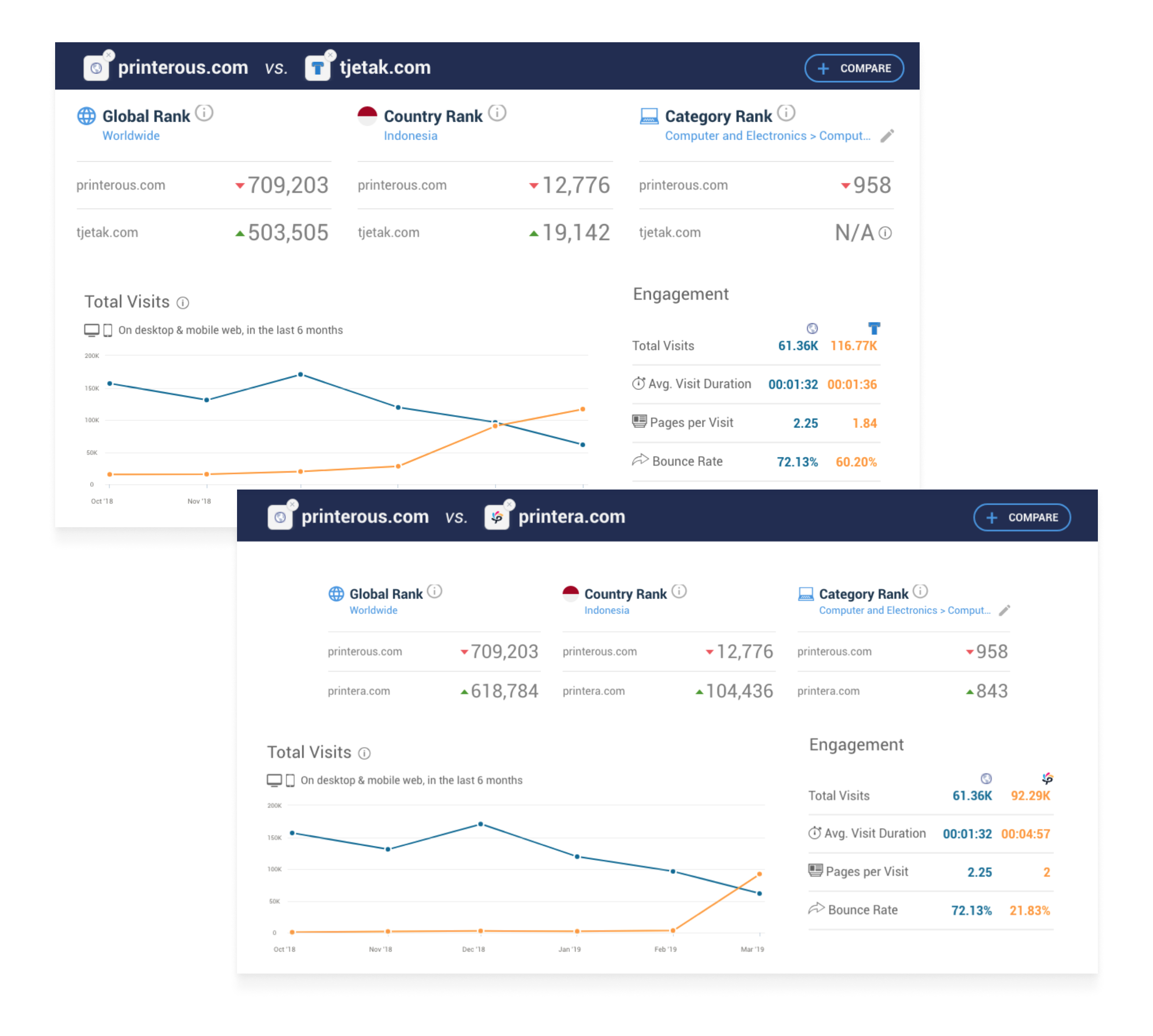1153x1036 pixels.
Task: Click Indonesia flag icon in top panel
Action: (x=367, y=116)
